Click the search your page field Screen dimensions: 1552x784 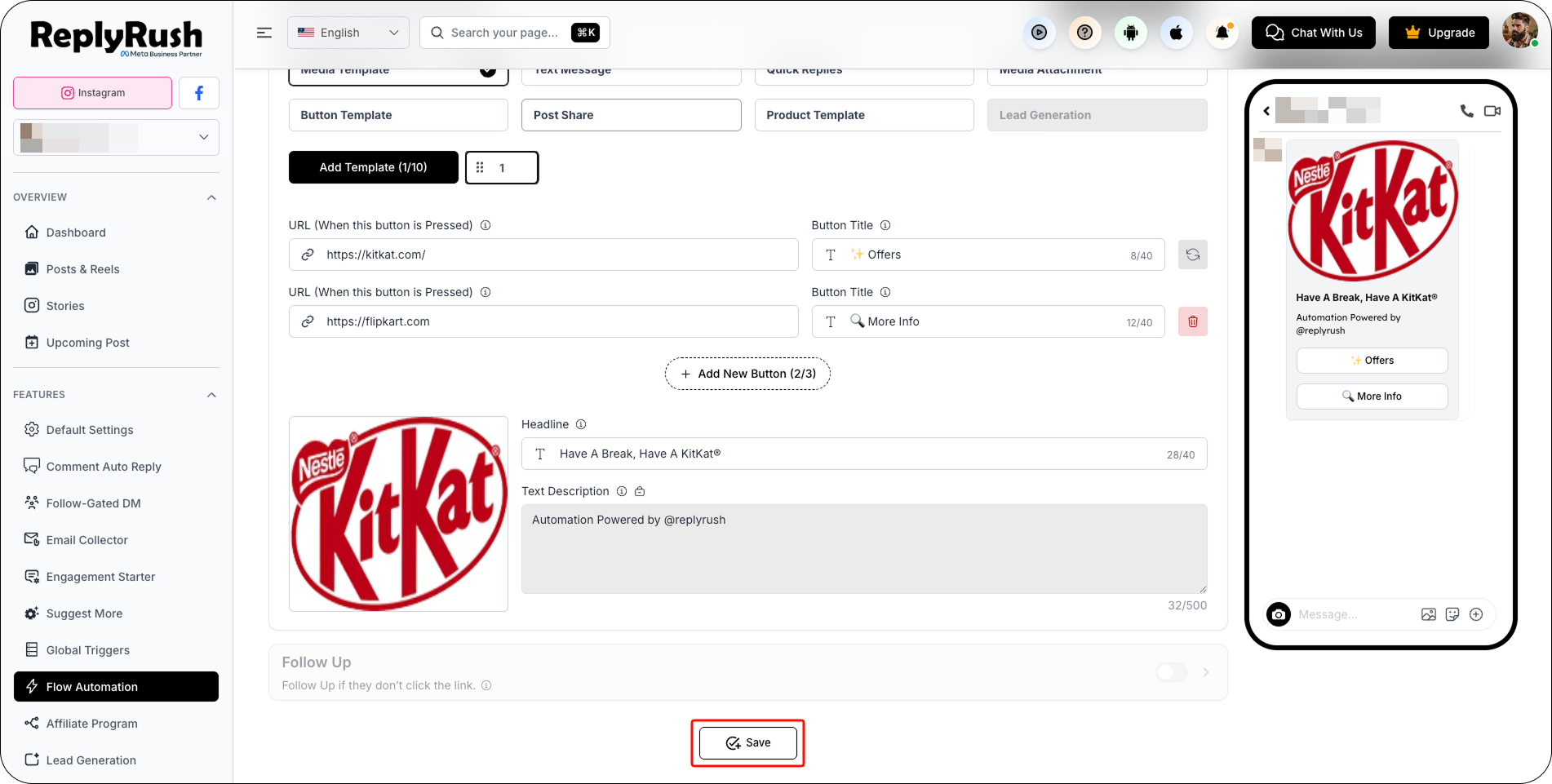[x=515, y=33]
